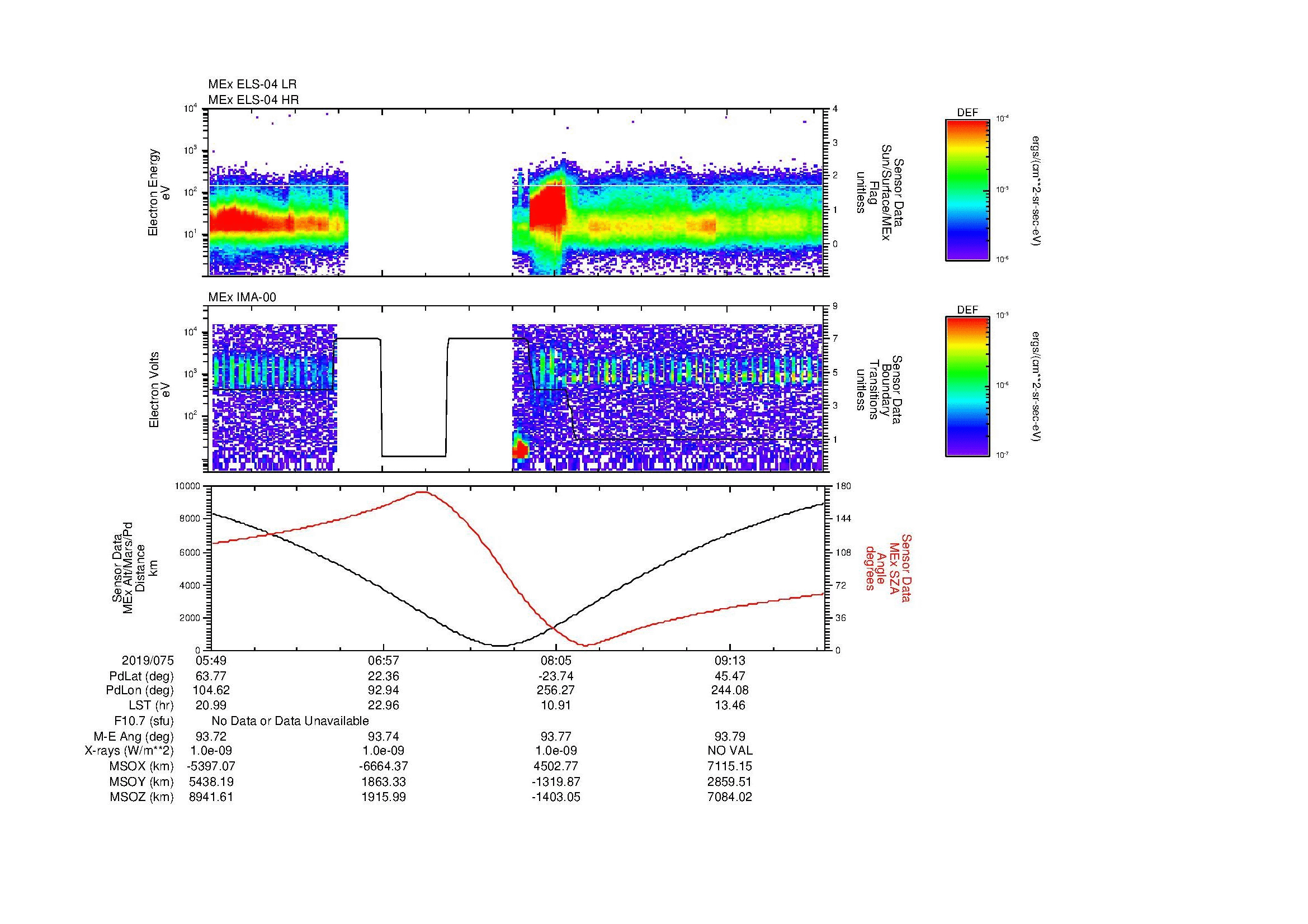Viewport: 1308px width, 924px height.
Task: Click the 'LST (hr)' row label
Action: (x=151, y=706)
